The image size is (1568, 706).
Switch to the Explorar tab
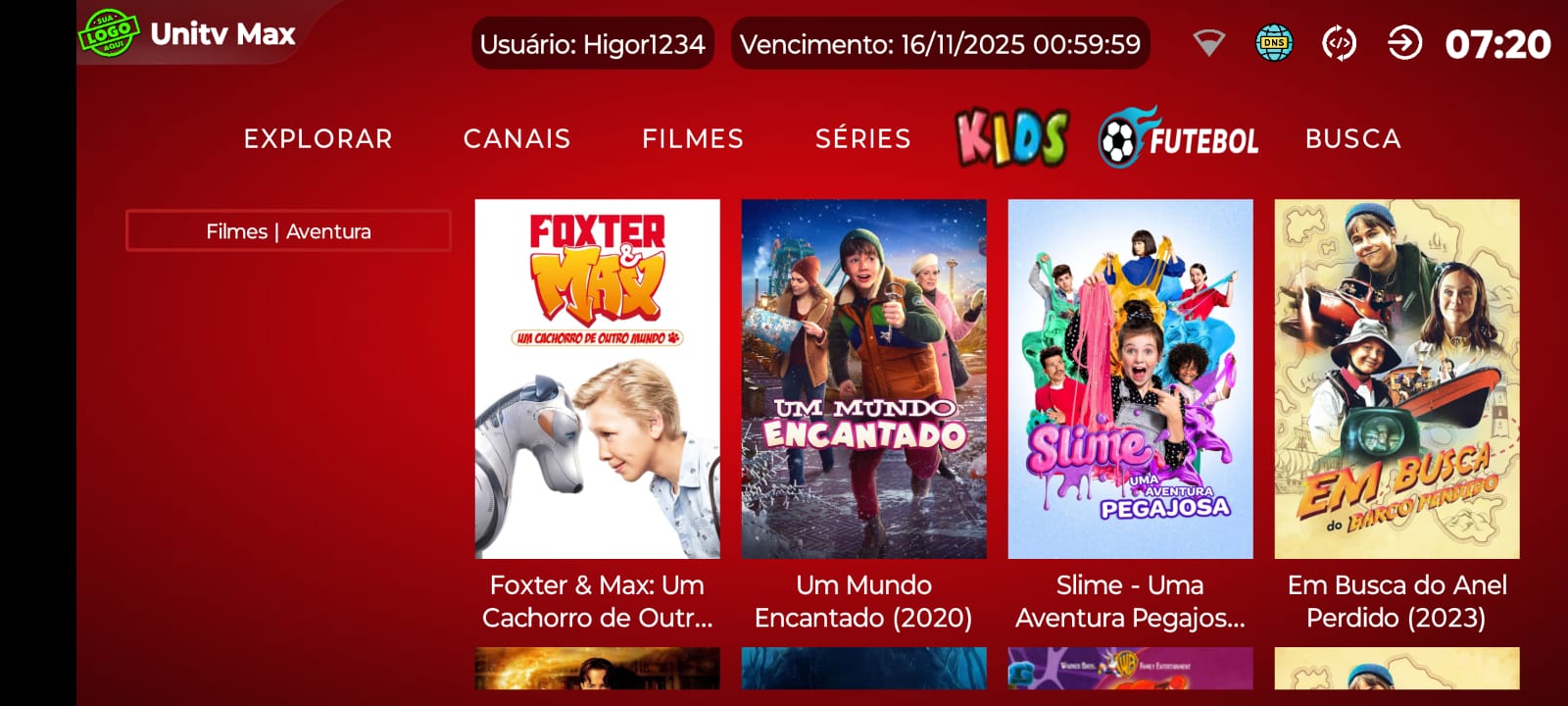click(318, 138)
